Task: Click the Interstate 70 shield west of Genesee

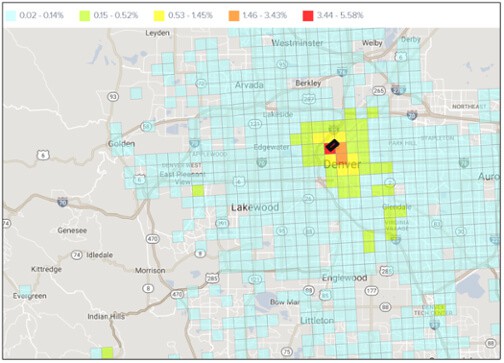Action: 62,202
